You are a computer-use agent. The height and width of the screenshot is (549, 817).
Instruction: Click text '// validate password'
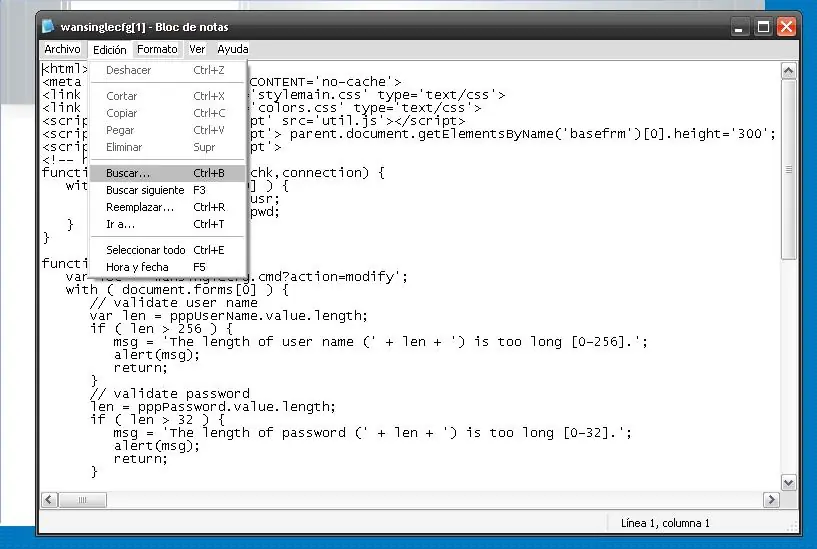(170, 393)
